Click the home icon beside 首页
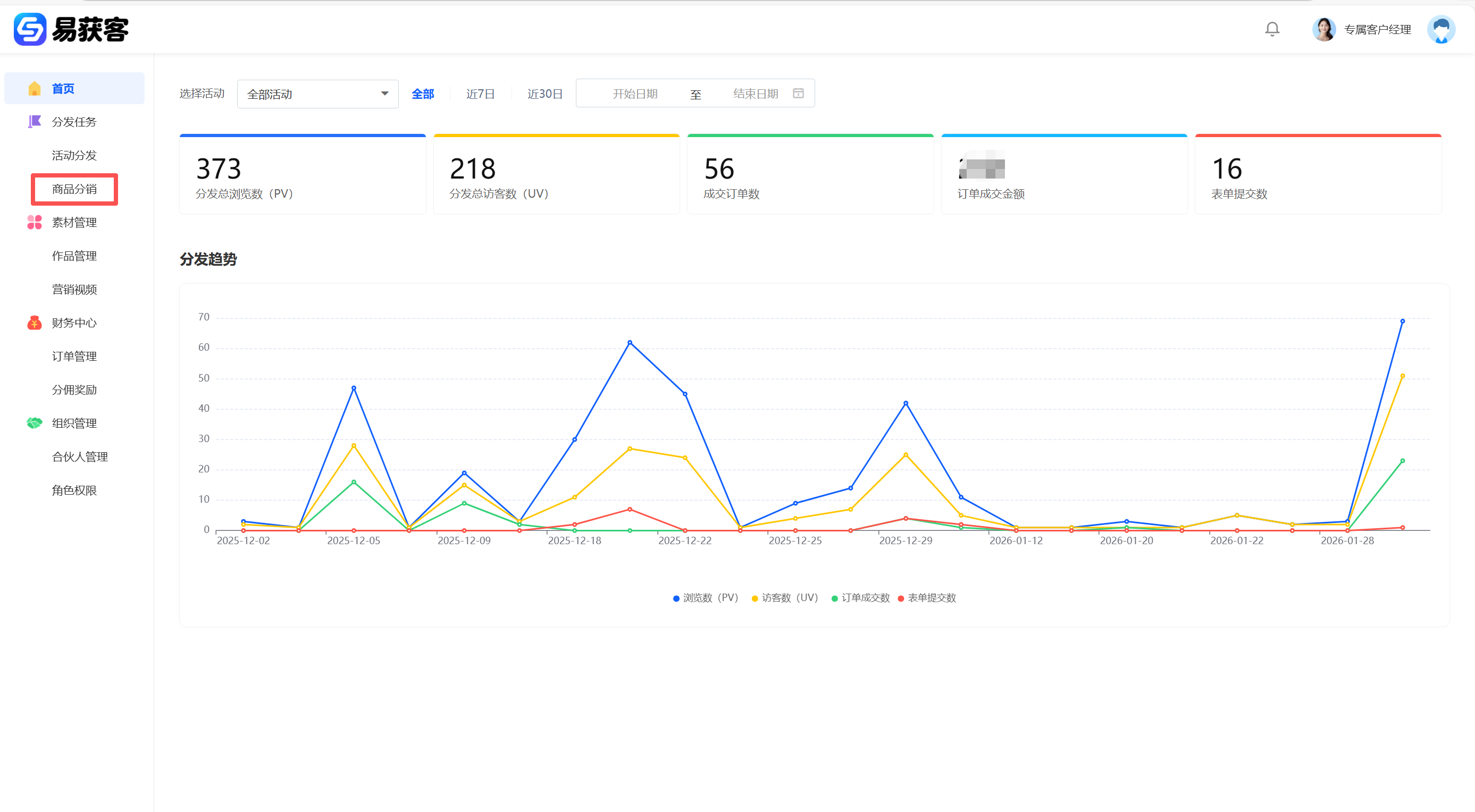The width and height of the screenshot is (1475, 812). click(x=35, y=89)
